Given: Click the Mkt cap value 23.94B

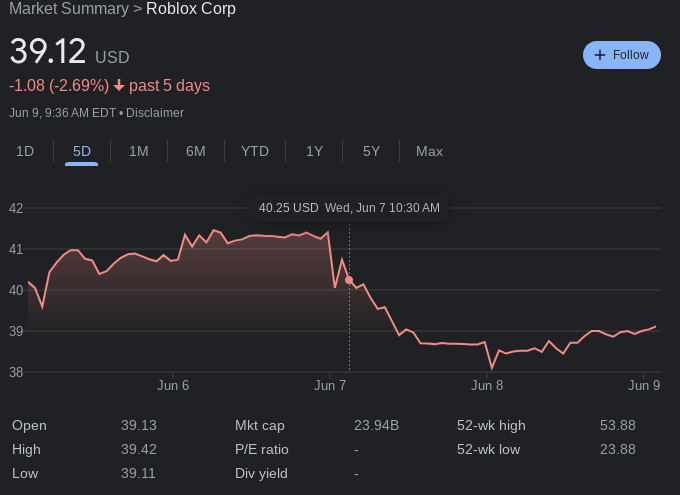Looking at the screenshot, I should coord(376,425).
